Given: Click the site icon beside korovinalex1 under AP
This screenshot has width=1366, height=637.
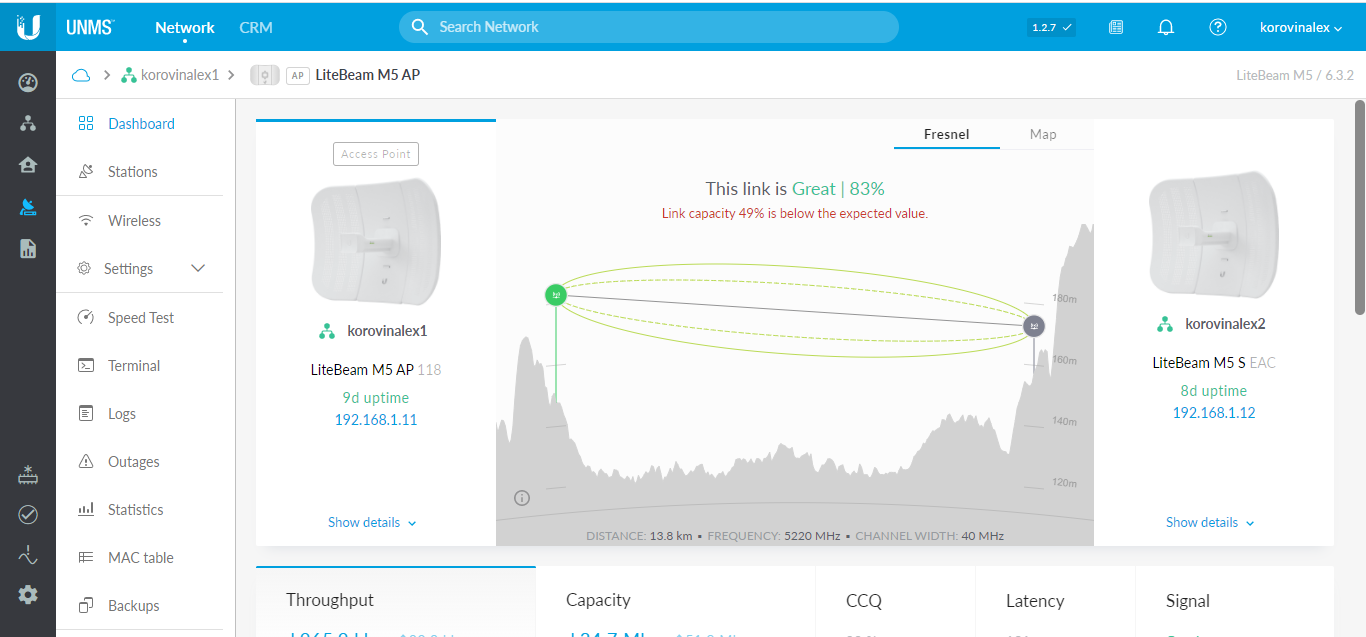Looking at the screenshot, I should click(x=327, y=331).
